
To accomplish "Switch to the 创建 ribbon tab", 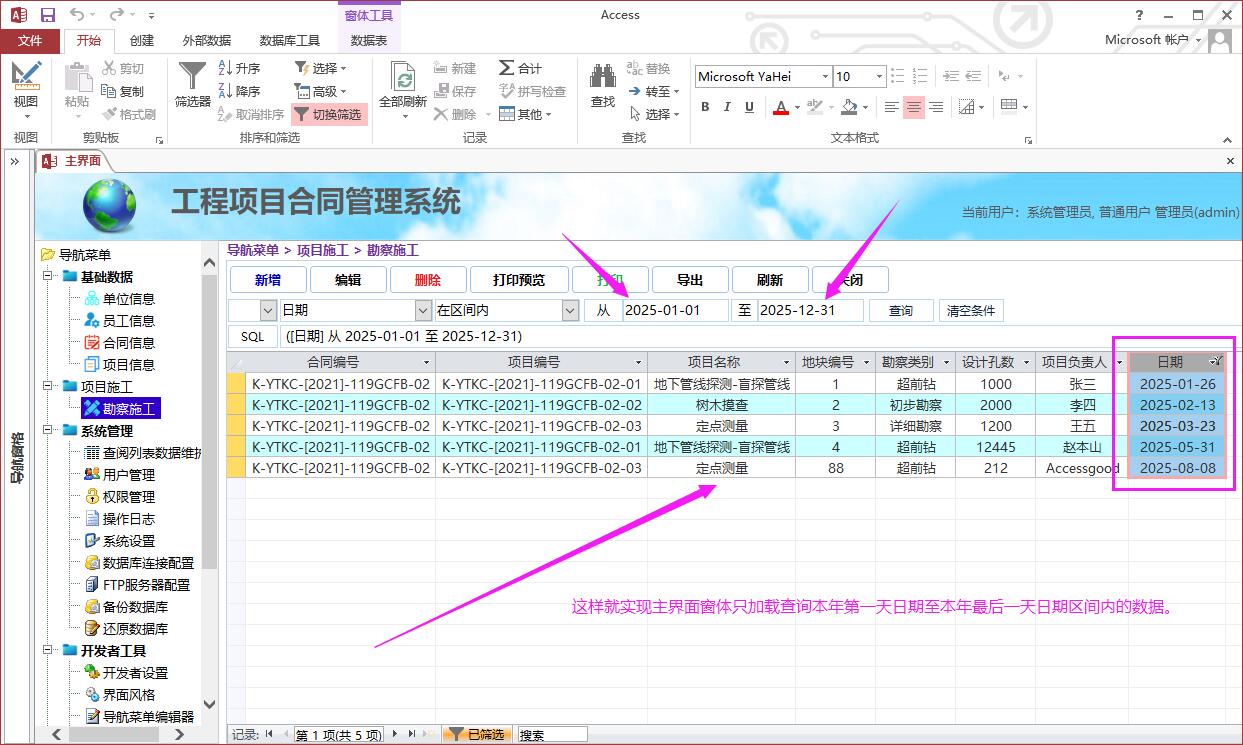I will 142,41.
